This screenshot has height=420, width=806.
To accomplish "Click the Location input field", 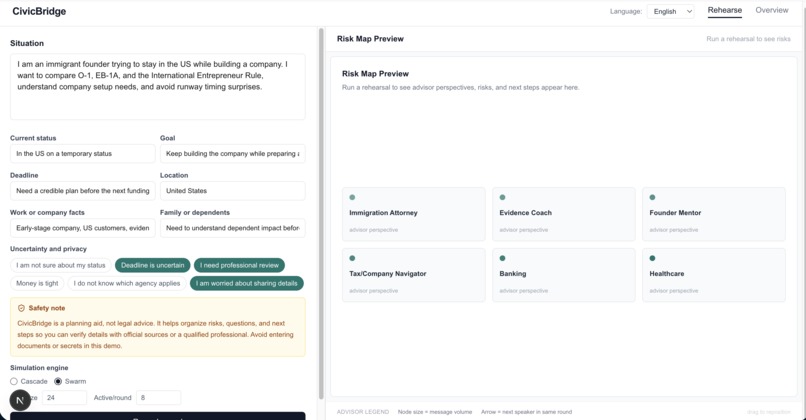I will (x=232, y=191).
